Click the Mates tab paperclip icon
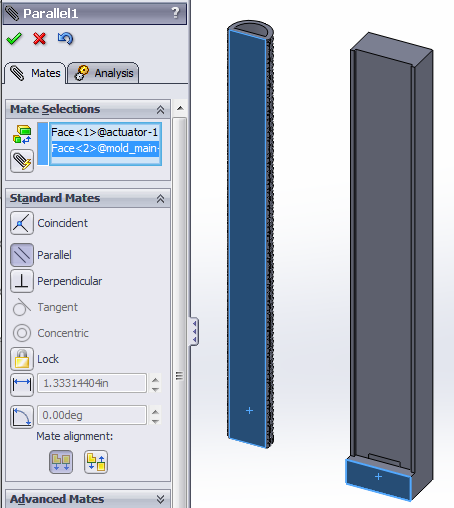Image resolution: width=454 pixels, height=508 pixels. pyautogui.click(x=17, y=73)
